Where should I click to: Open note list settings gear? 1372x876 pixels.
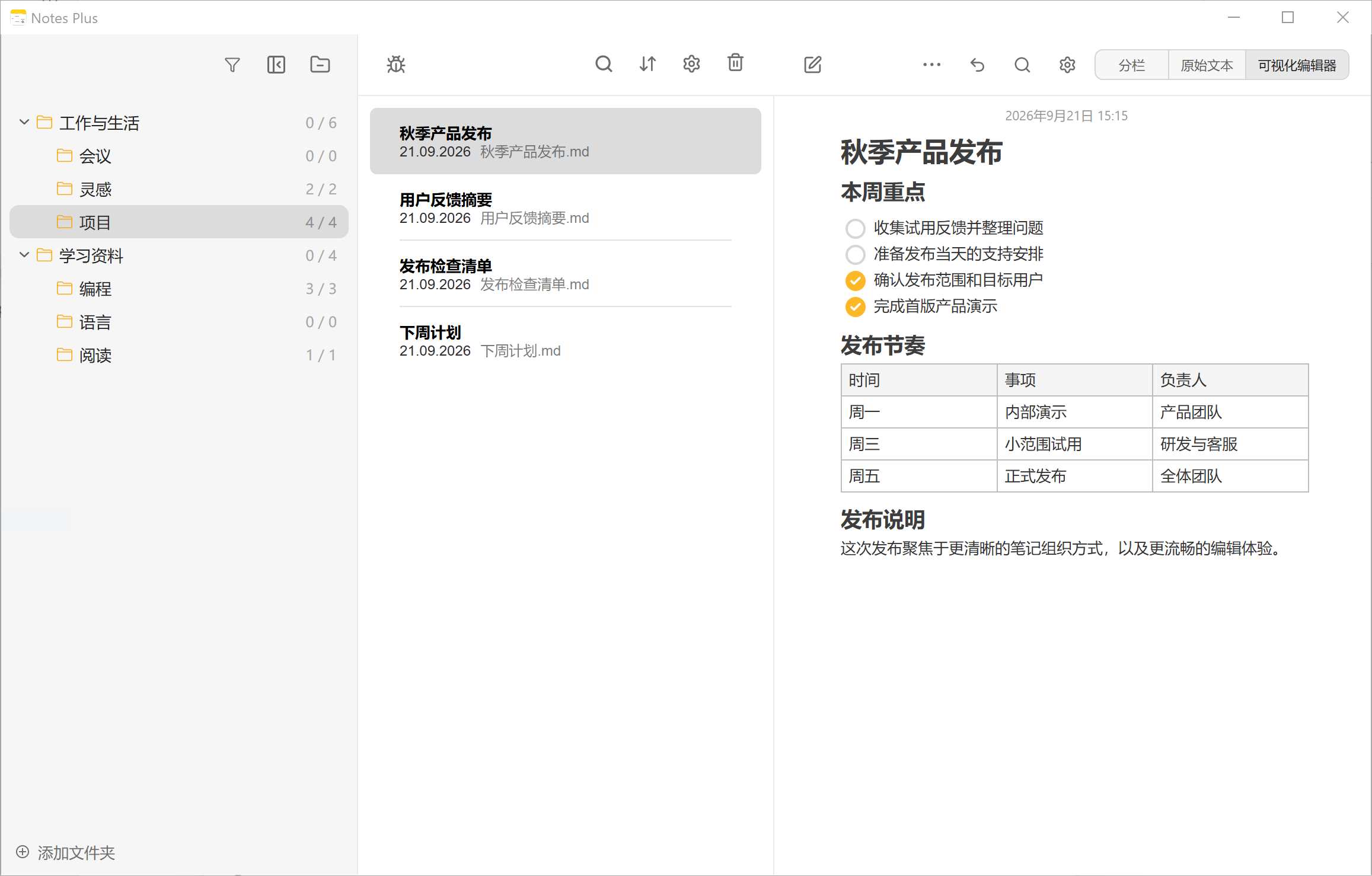(x=691, y=63)
